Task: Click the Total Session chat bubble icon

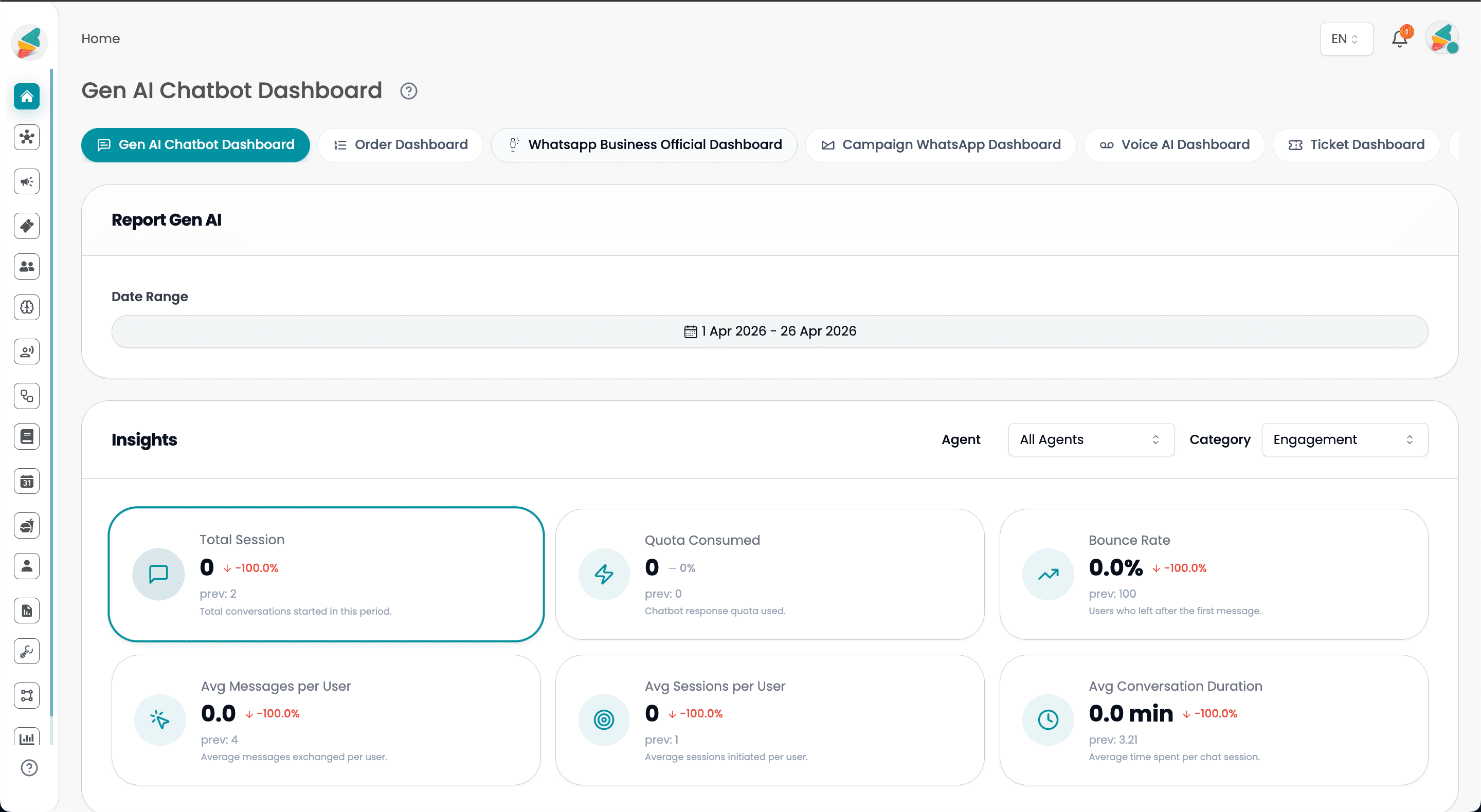Action: 158,574
